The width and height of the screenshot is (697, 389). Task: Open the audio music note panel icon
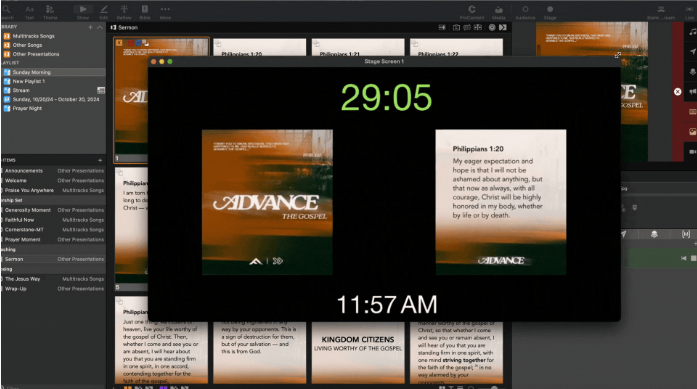692,32
